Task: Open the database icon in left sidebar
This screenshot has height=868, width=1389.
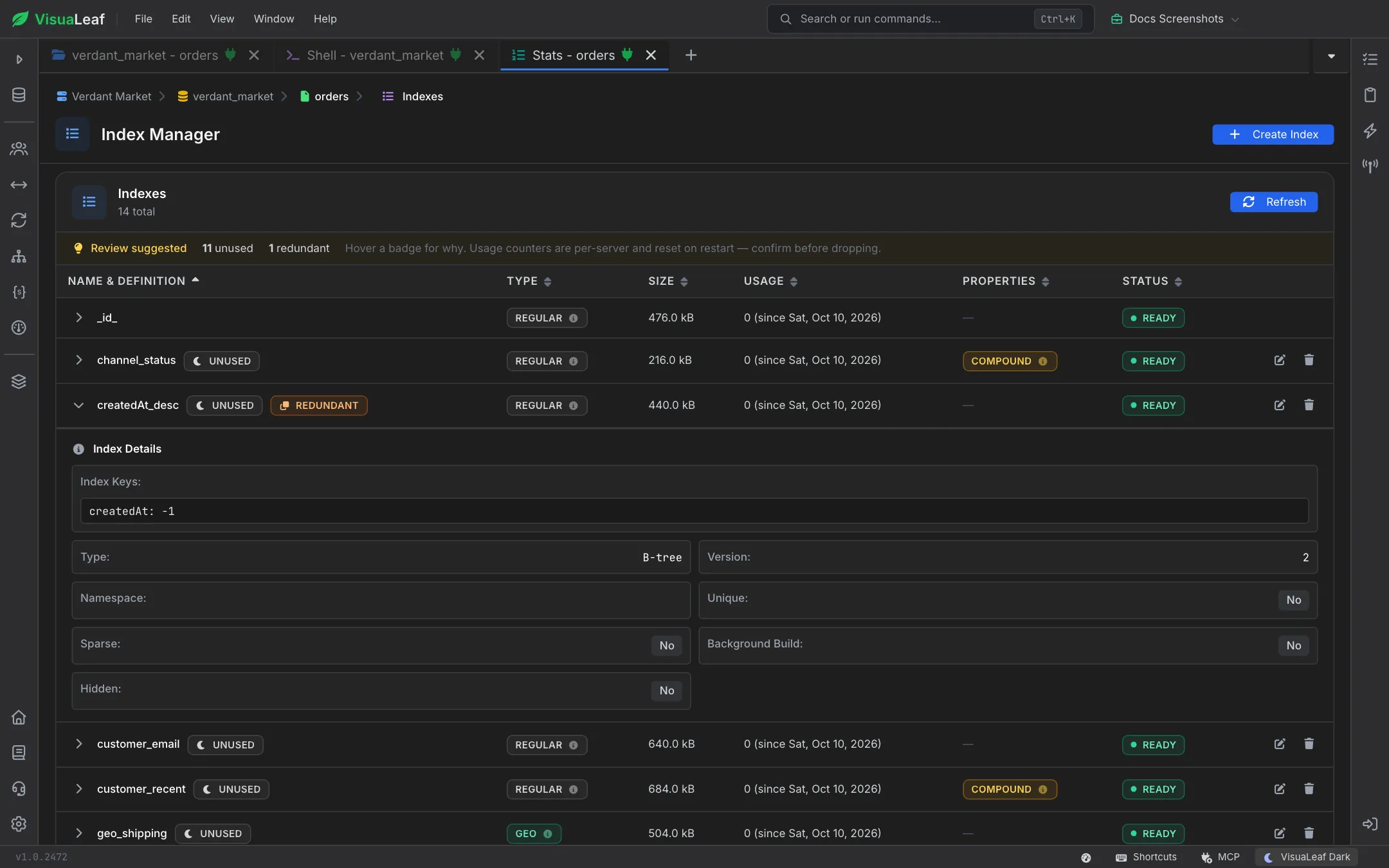Action: pyautogui.click(x=19, y=95)
